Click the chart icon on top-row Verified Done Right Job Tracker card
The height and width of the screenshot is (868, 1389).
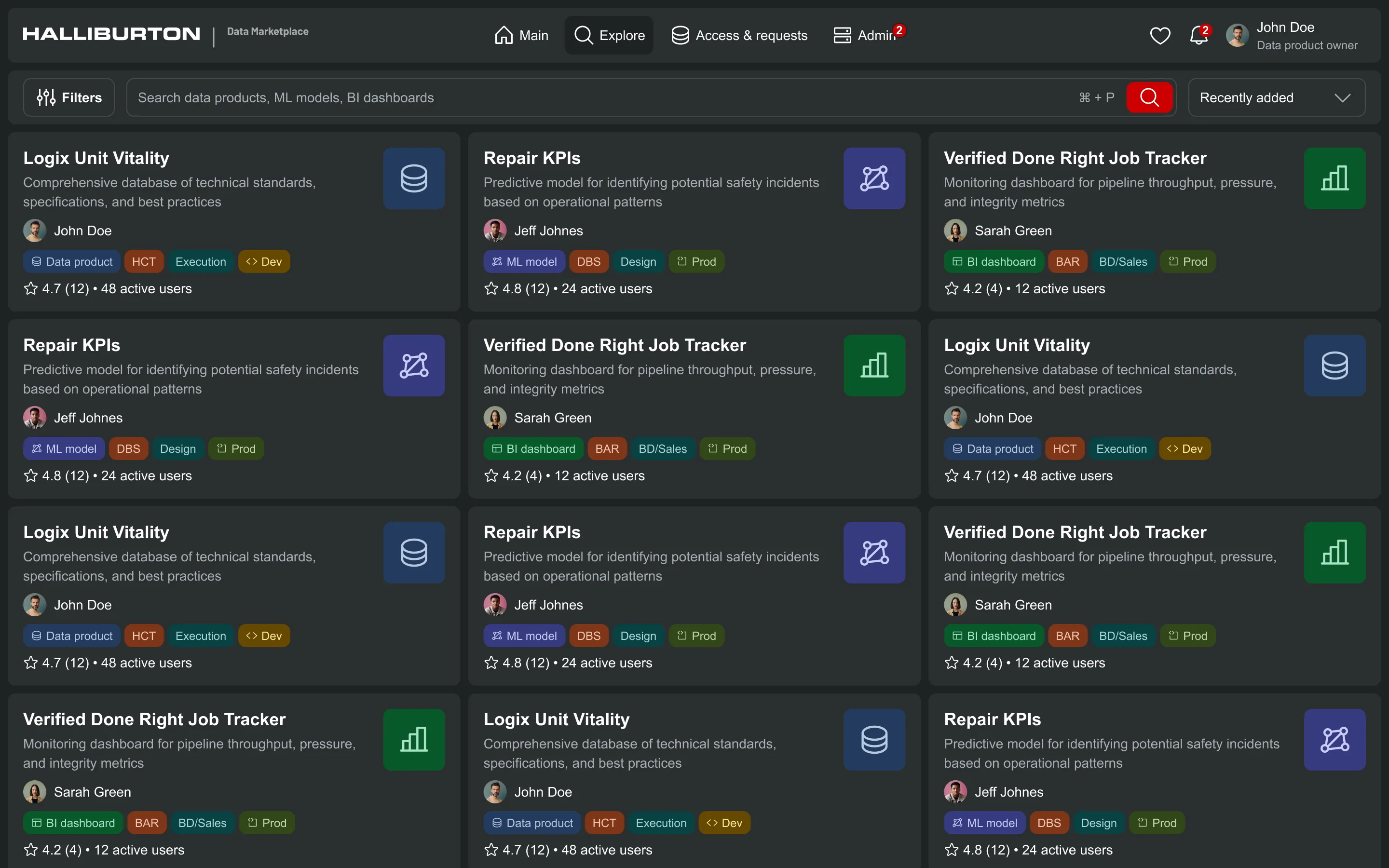1335,178
